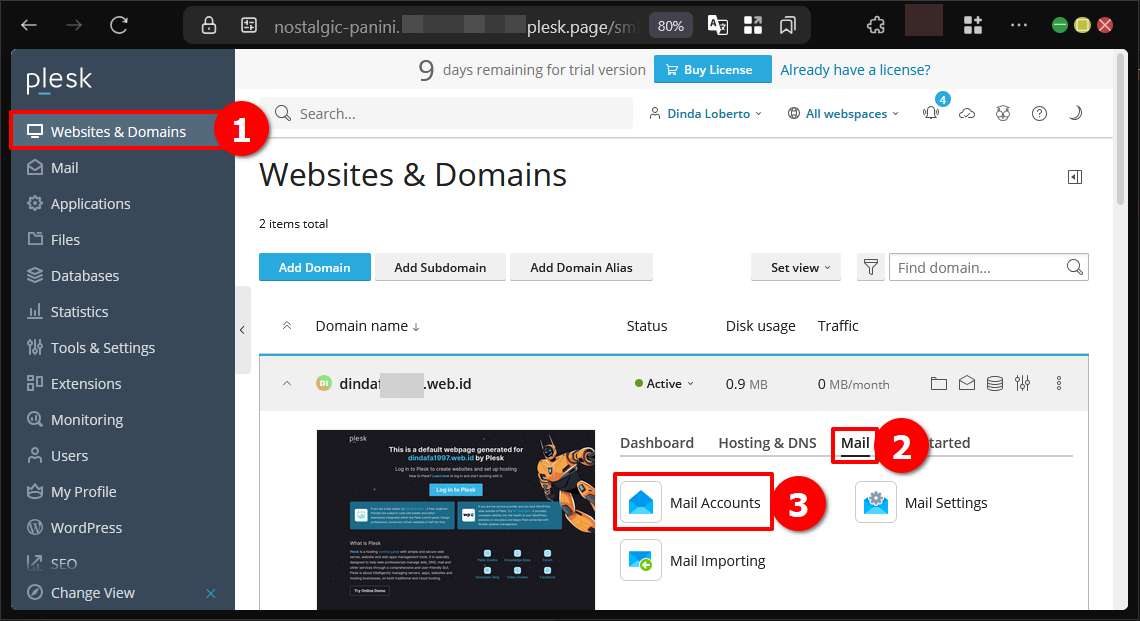Open the Mail Importing icon
1140x621 pixels.
pos(641,561)
